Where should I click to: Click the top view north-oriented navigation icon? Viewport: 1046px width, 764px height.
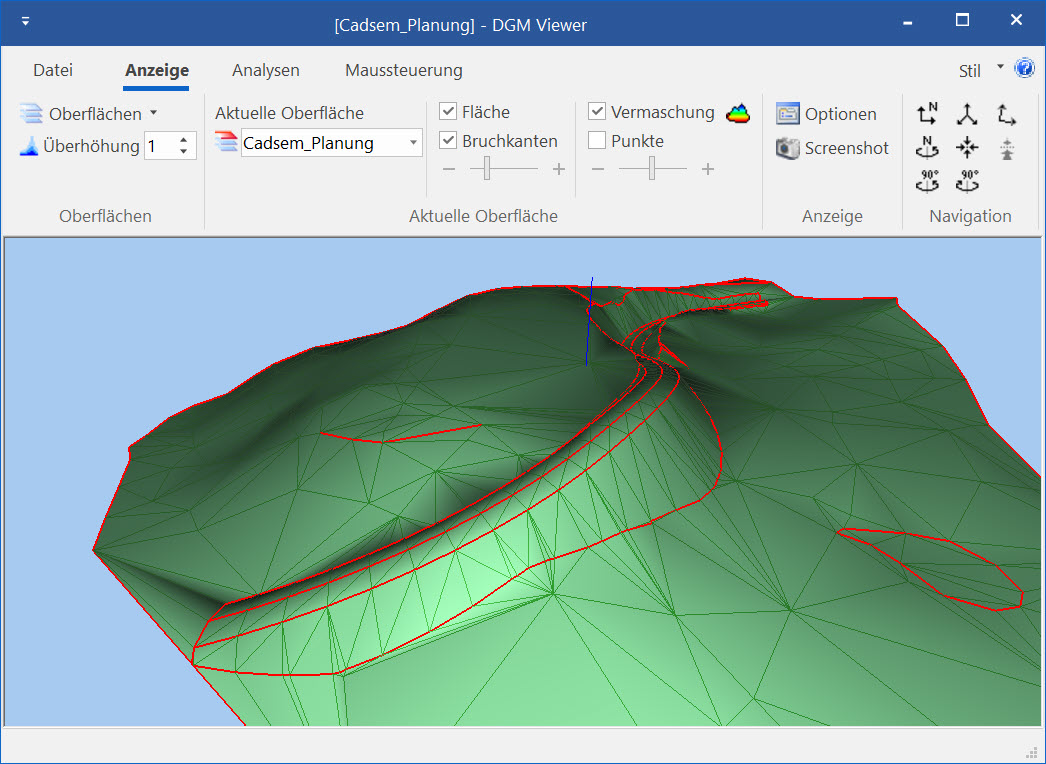coord(927,114)
